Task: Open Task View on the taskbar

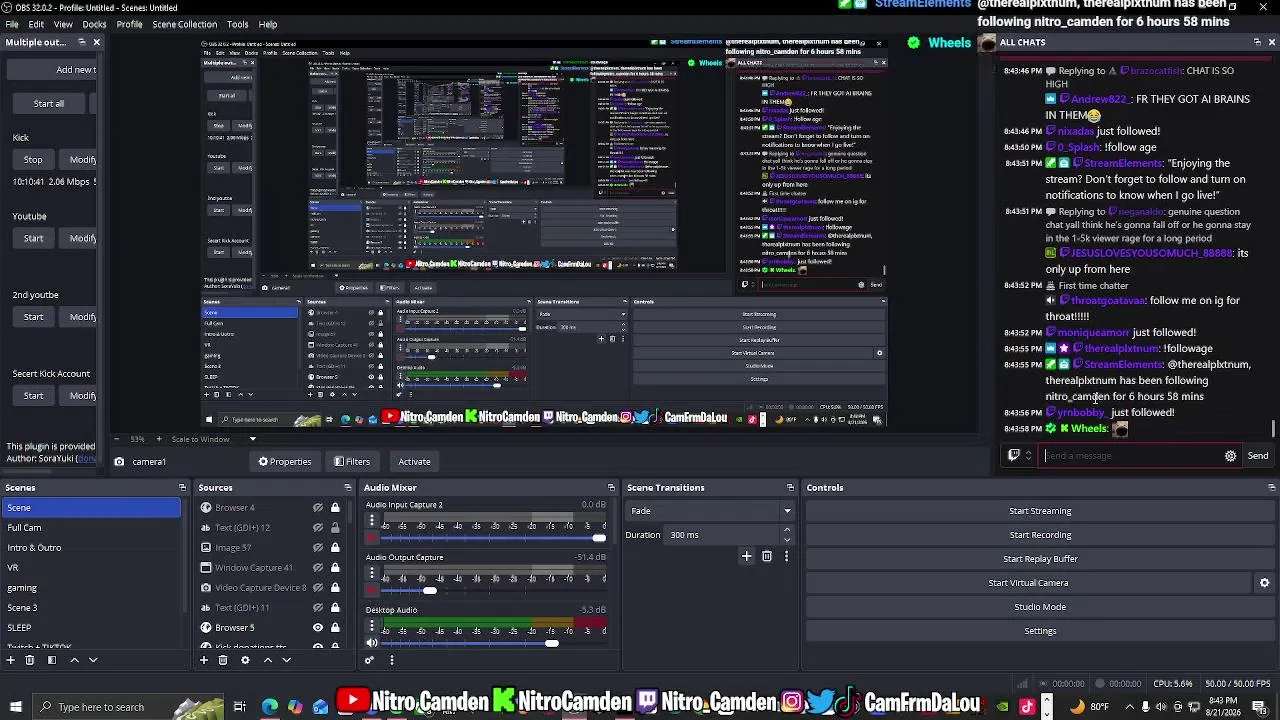Action: pos(240,707)
